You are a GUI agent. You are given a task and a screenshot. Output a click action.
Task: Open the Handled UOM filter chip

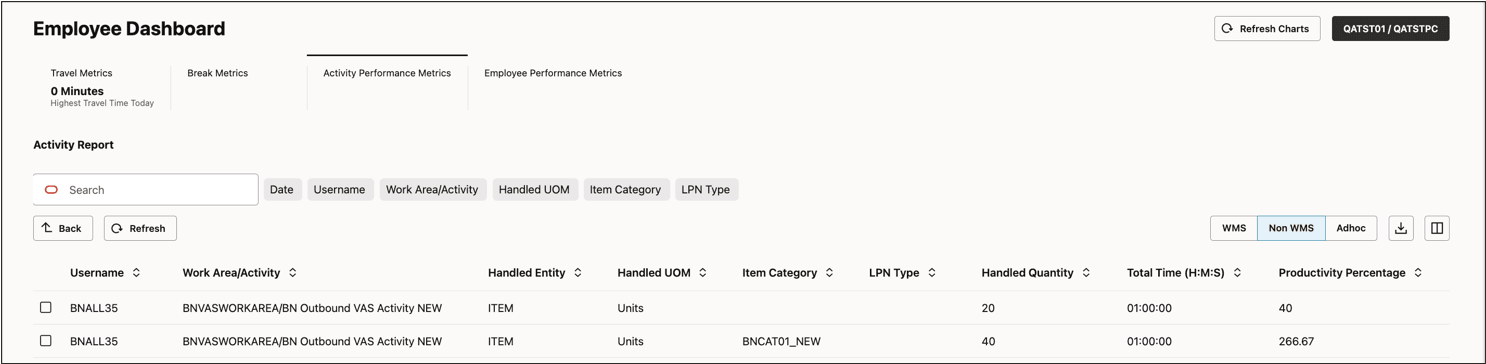pos(534,190)
